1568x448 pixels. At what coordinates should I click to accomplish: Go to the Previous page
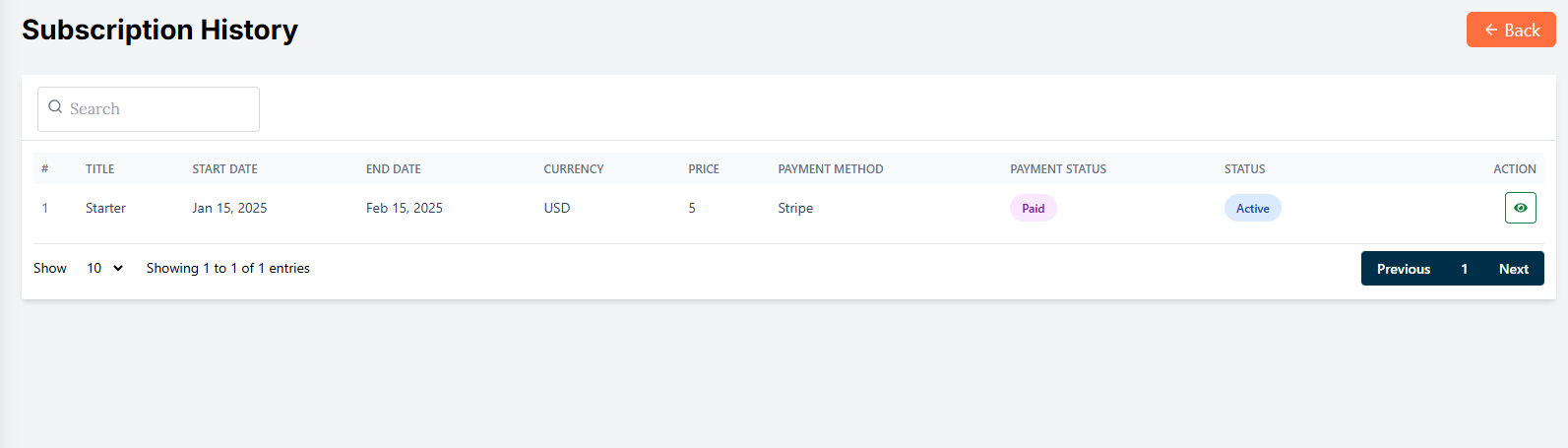pos(1403,269)
